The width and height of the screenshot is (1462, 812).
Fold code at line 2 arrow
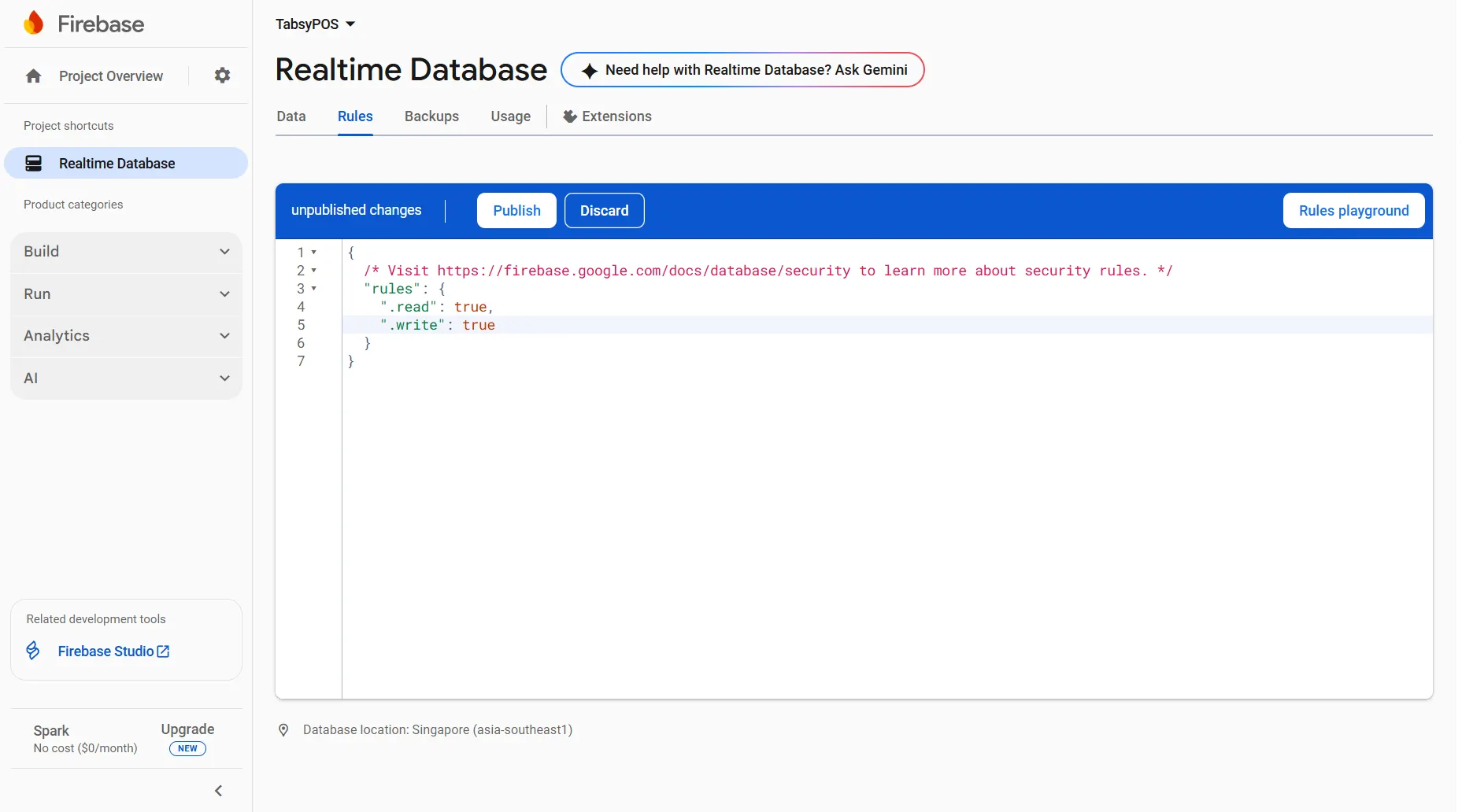[x=313, y=271]
